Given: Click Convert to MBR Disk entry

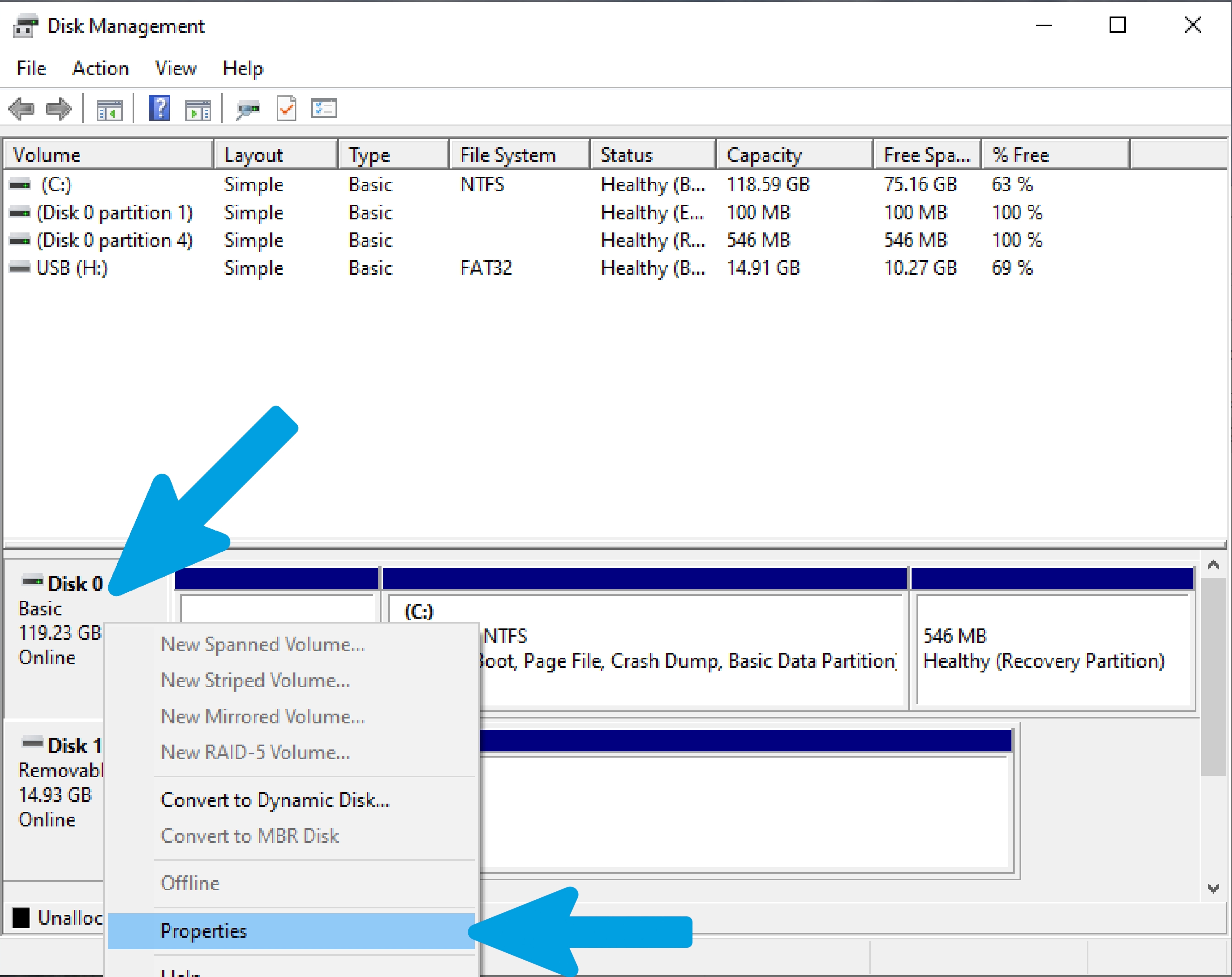Looking at the screenshot, I should (291, 836).
